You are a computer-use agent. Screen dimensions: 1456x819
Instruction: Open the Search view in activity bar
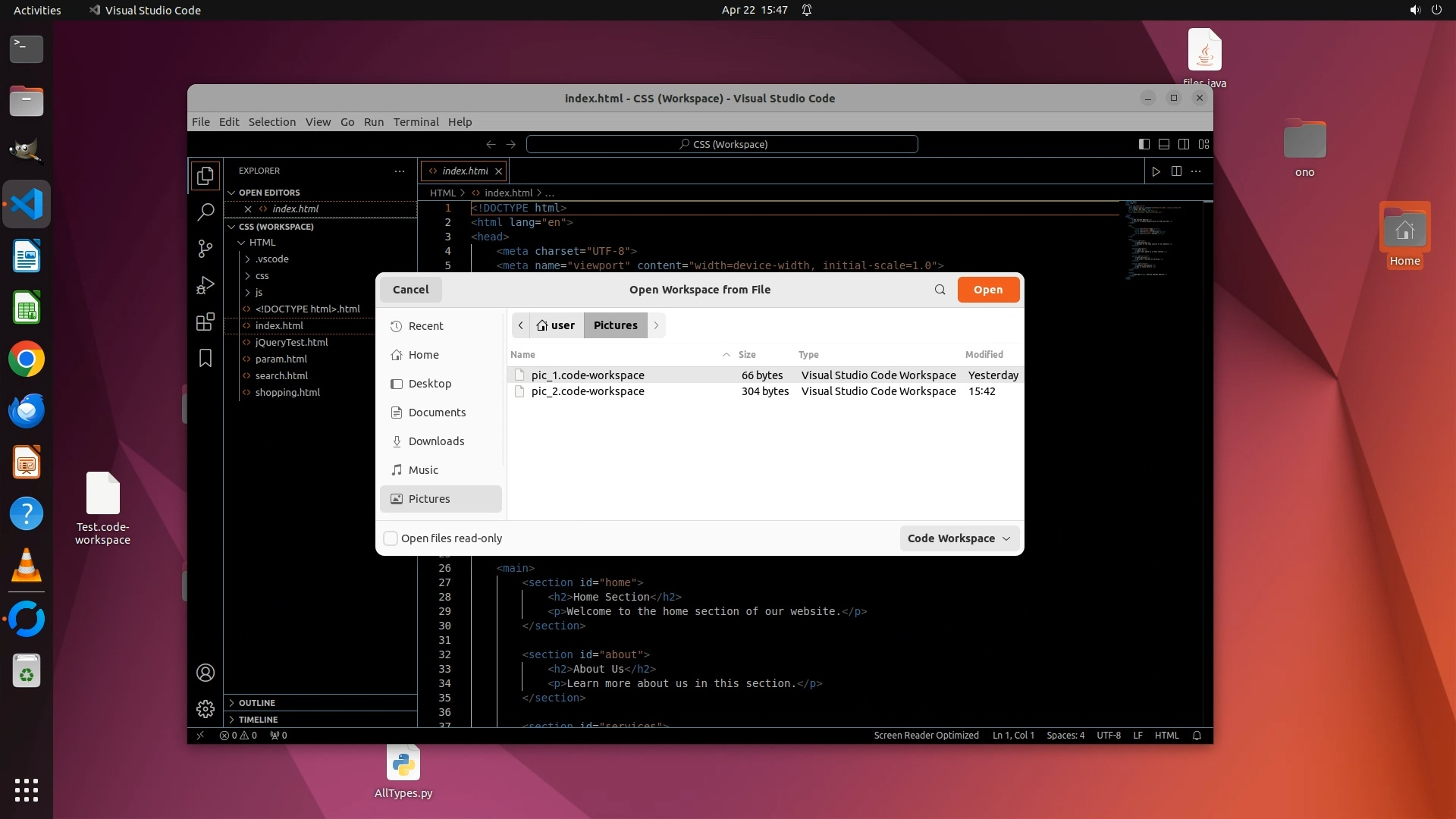[x=205, y=212]
